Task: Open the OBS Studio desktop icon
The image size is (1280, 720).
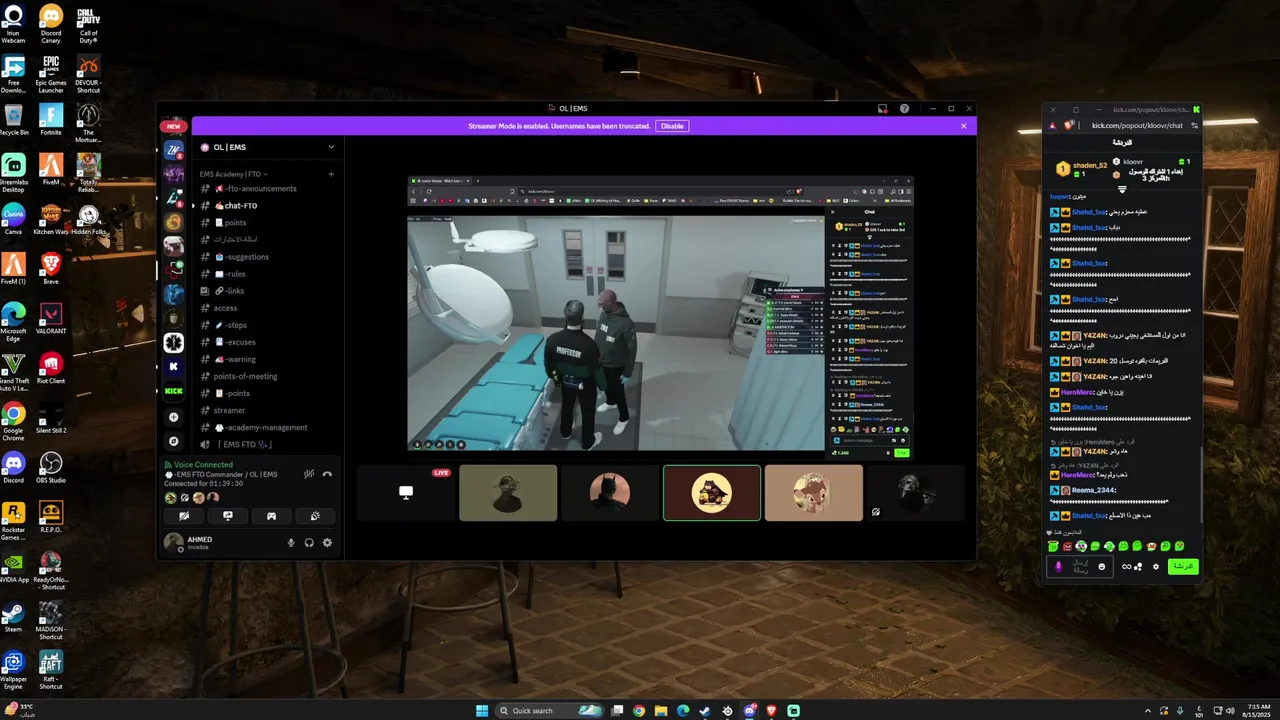Action: pos(51,468)
